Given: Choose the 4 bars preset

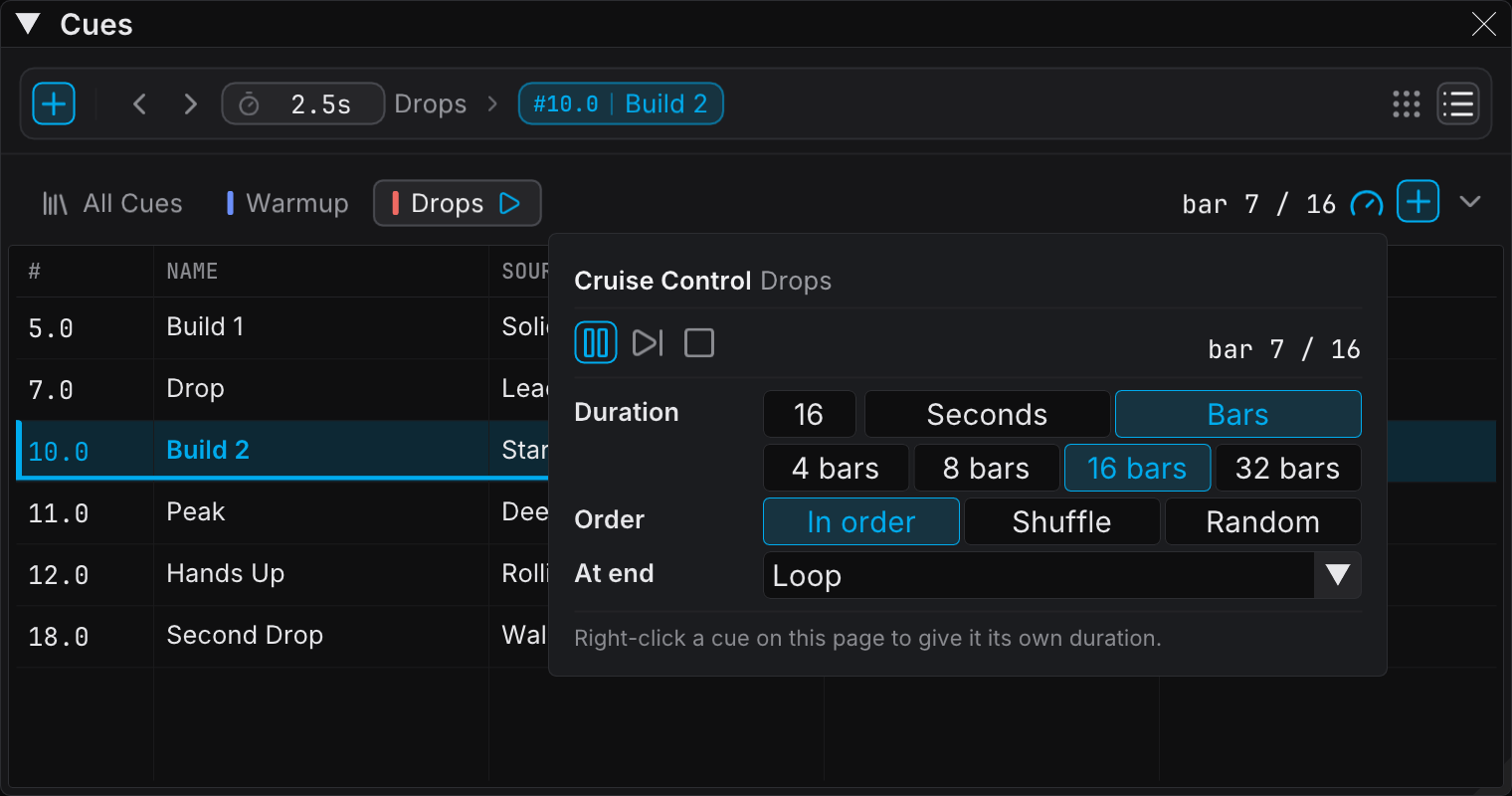Looking at the screenshot, I should 836,468.
